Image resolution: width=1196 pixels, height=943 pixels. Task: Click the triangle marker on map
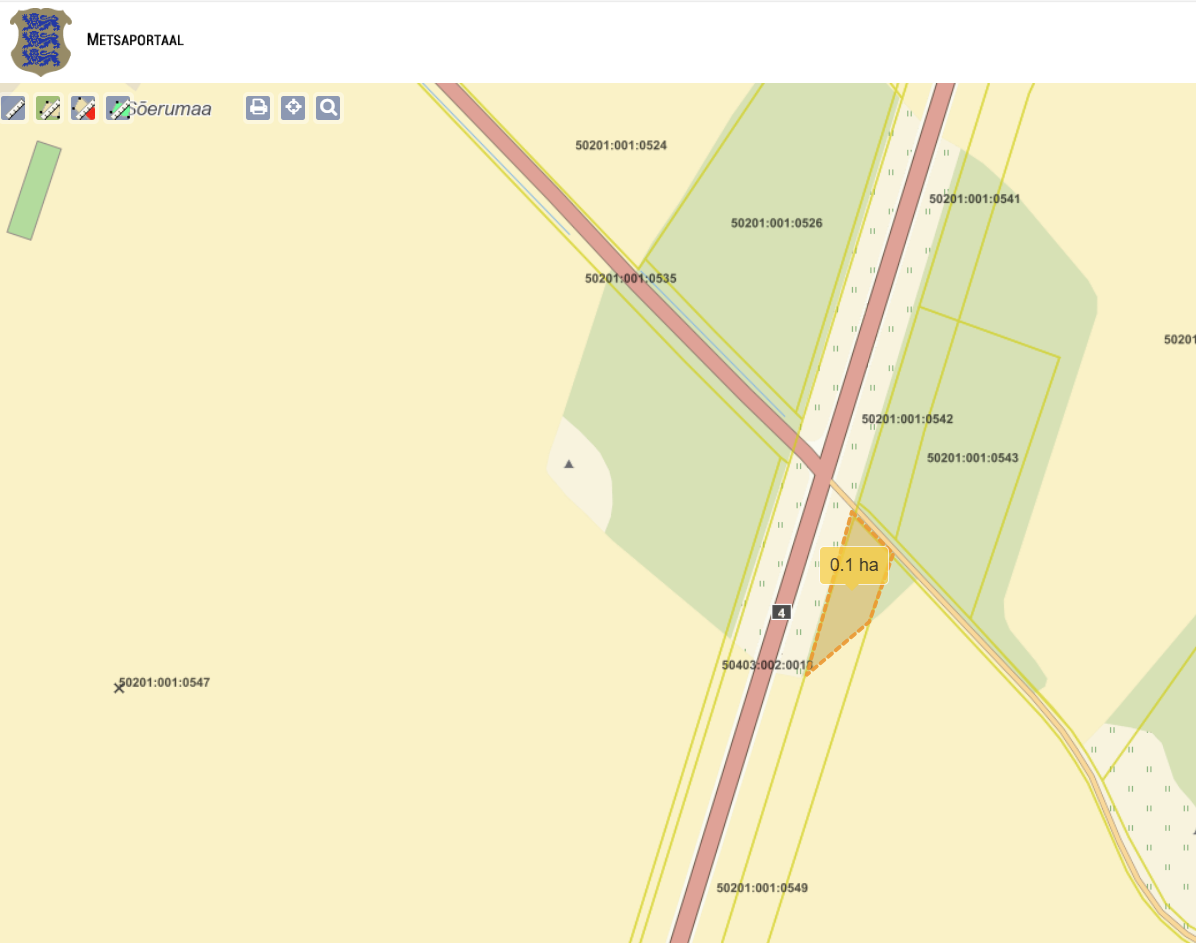coord(569,464)
